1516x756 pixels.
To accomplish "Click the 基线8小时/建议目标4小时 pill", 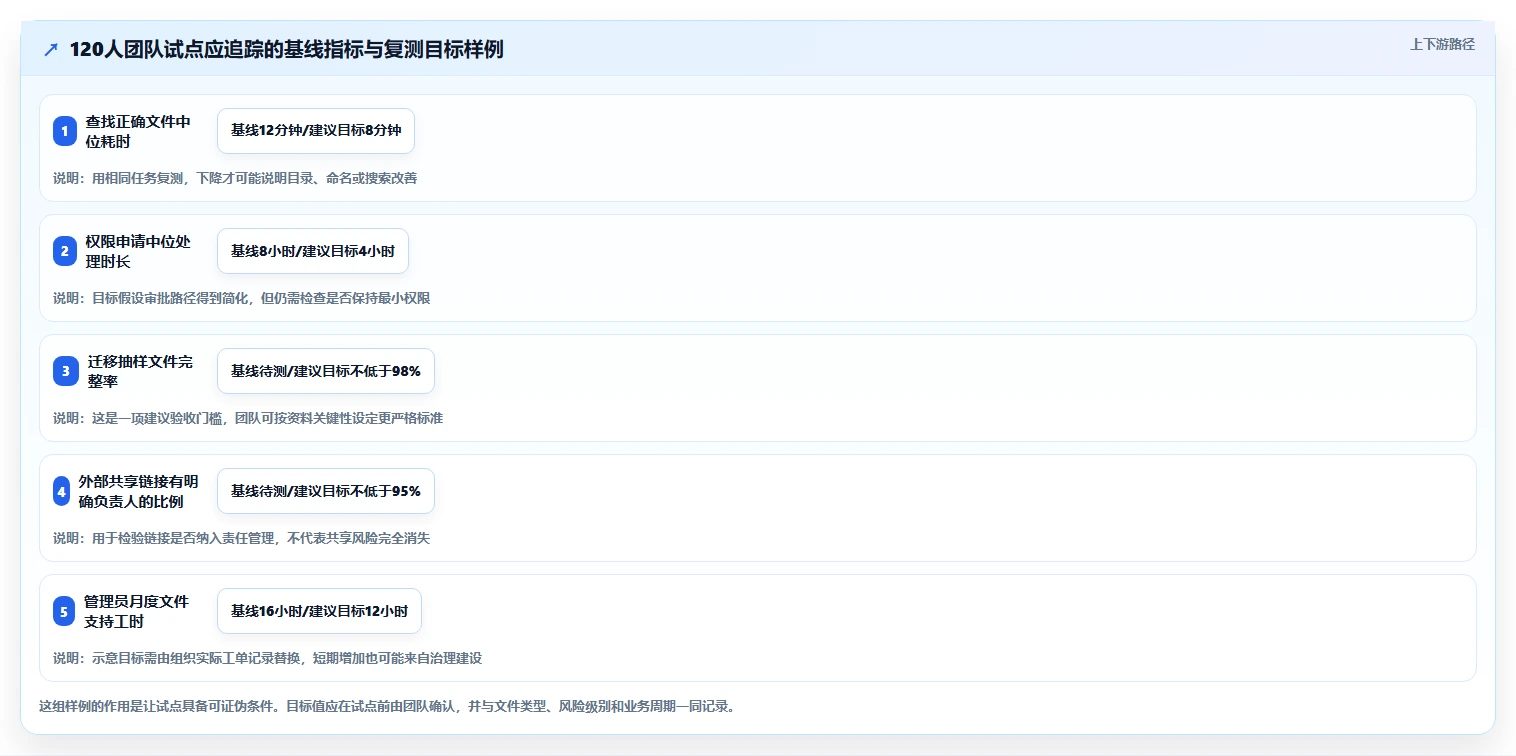I will (313, 251).
